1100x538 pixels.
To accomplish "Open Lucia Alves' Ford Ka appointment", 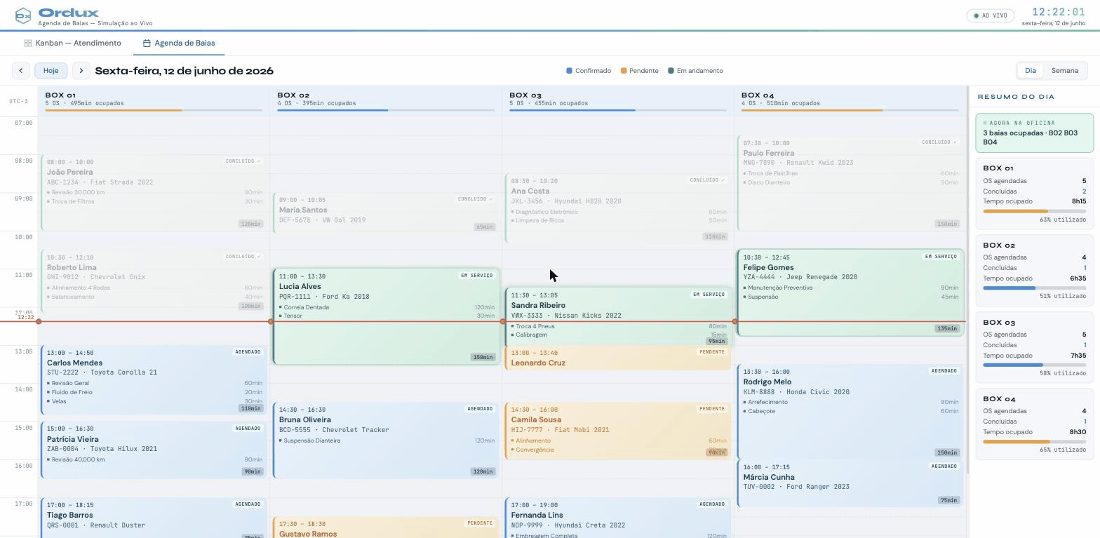I will (x=385, y=316).
